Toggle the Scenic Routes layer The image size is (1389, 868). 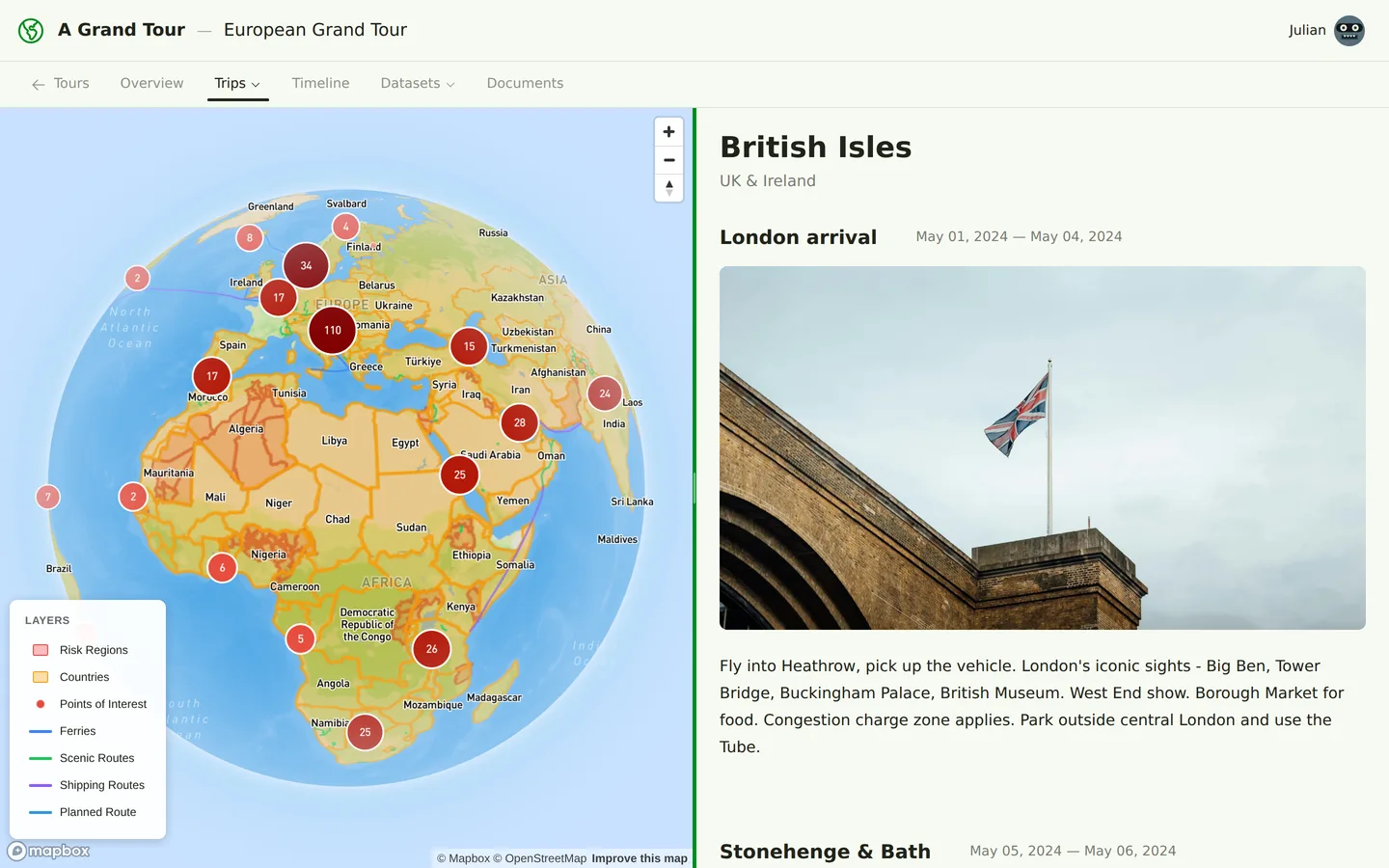(41, 758)
